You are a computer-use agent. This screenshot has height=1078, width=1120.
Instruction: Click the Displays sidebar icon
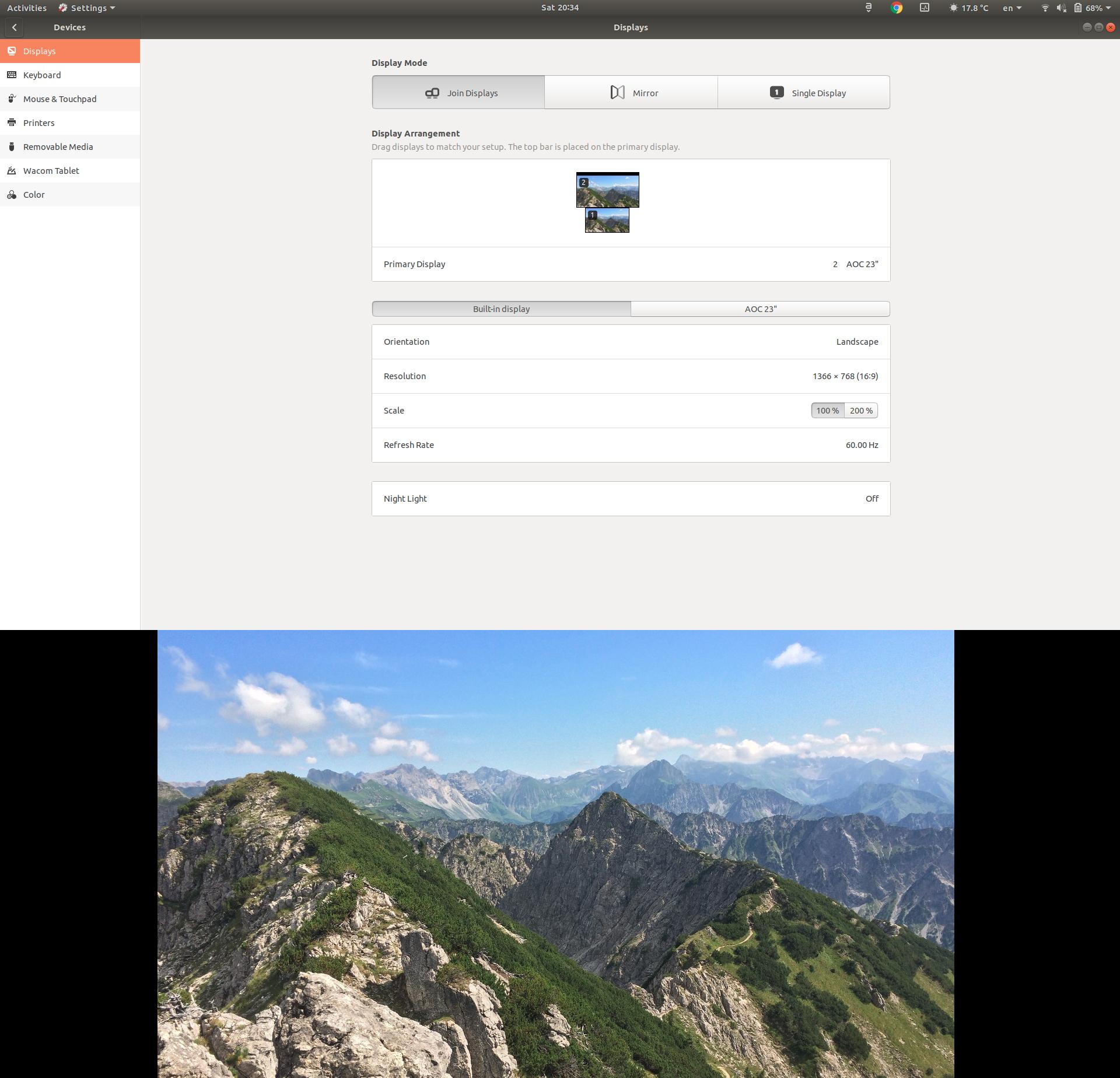[13, 51]
